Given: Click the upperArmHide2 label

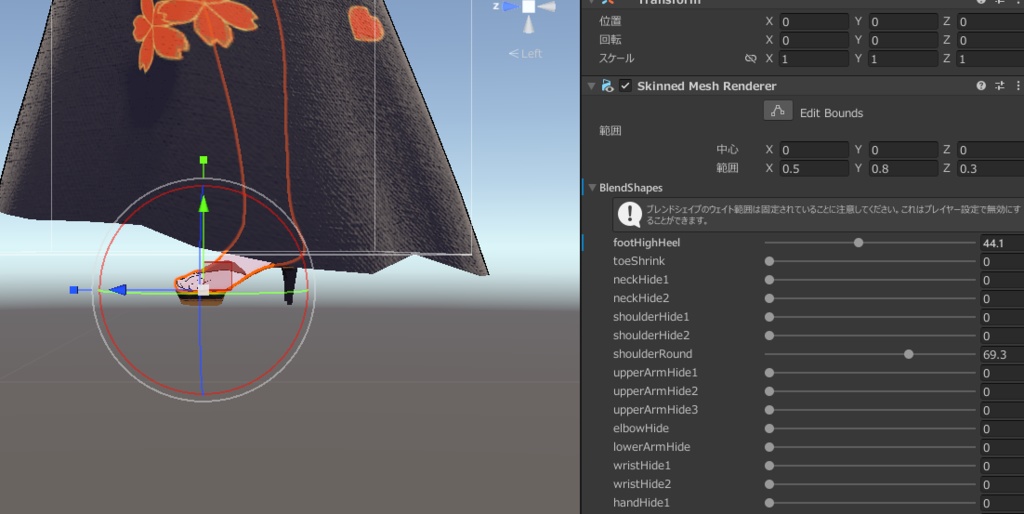Looking at the screenshot, I should (655, 391).
